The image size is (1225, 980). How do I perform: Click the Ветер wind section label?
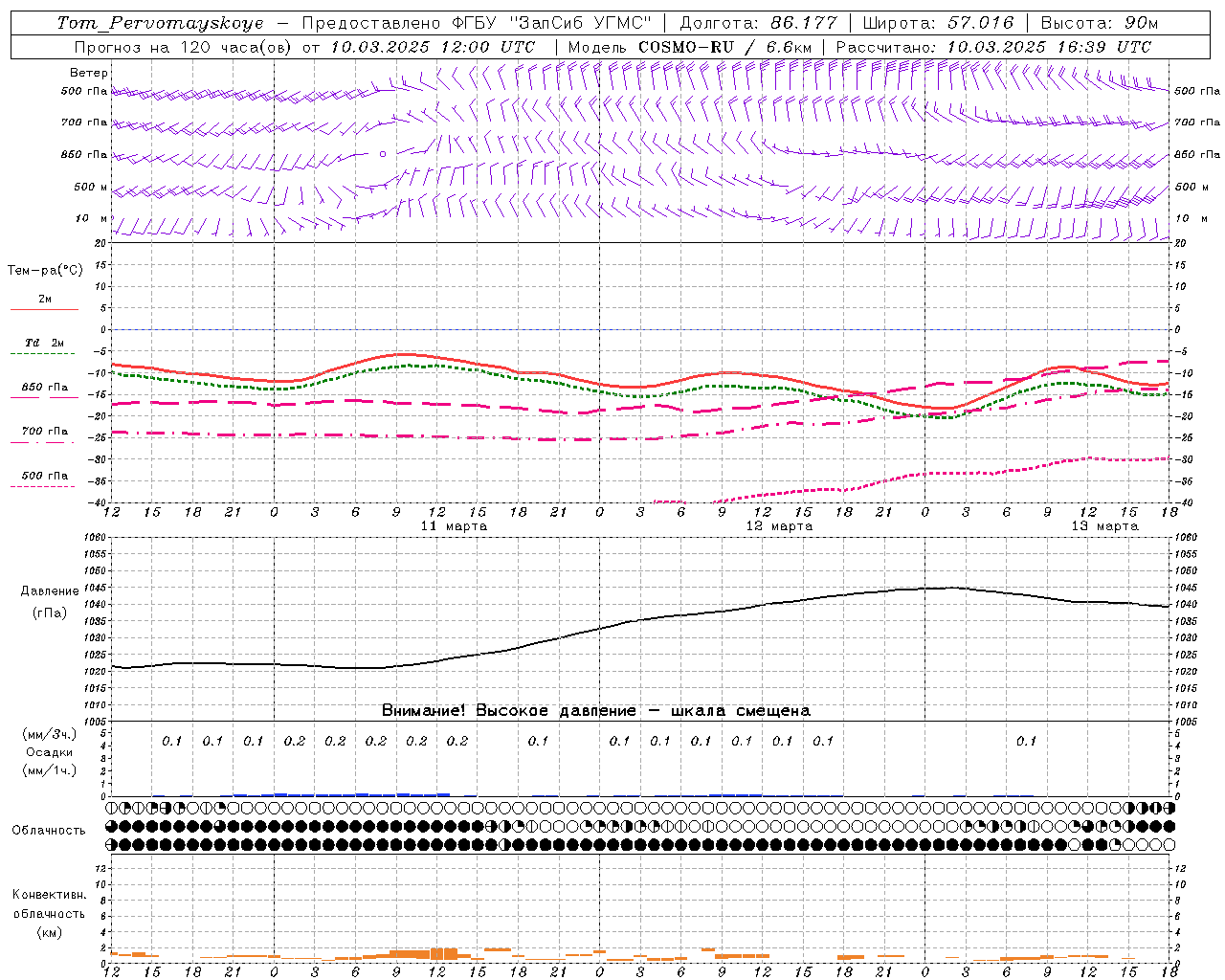(89, 73)
